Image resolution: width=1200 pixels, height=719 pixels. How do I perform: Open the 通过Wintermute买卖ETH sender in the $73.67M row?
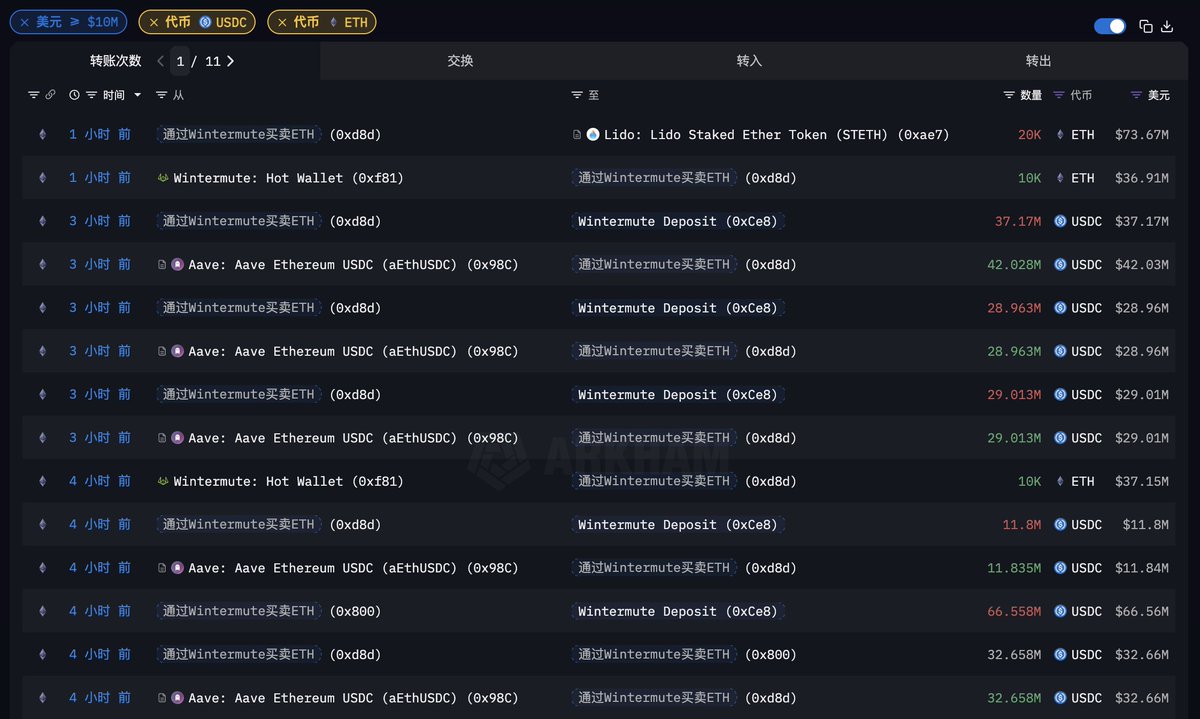tap(239, 135)
